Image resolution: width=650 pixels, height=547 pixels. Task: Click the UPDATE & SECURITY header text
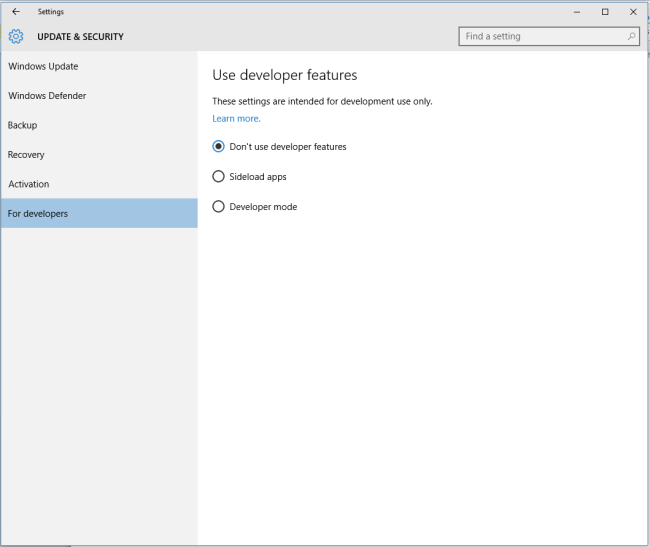[x=80, y=37]
